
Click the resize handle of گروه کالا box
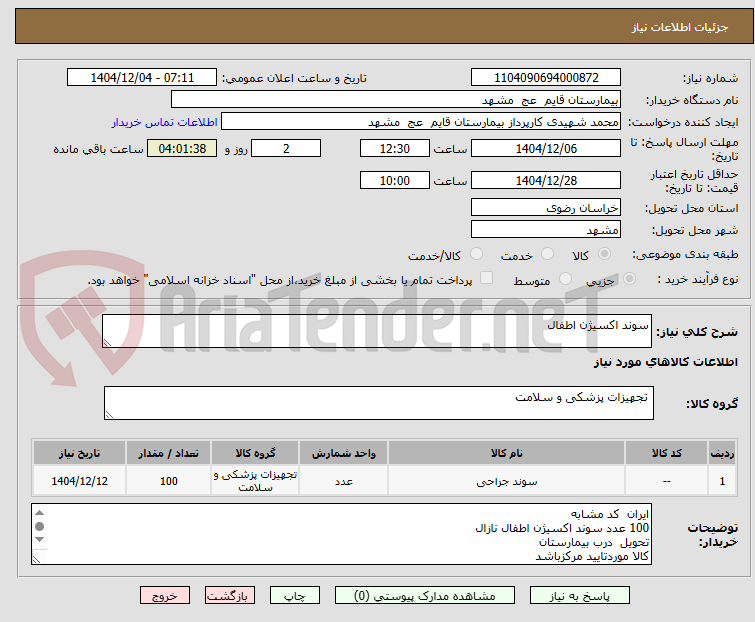(x=109, y=415)
